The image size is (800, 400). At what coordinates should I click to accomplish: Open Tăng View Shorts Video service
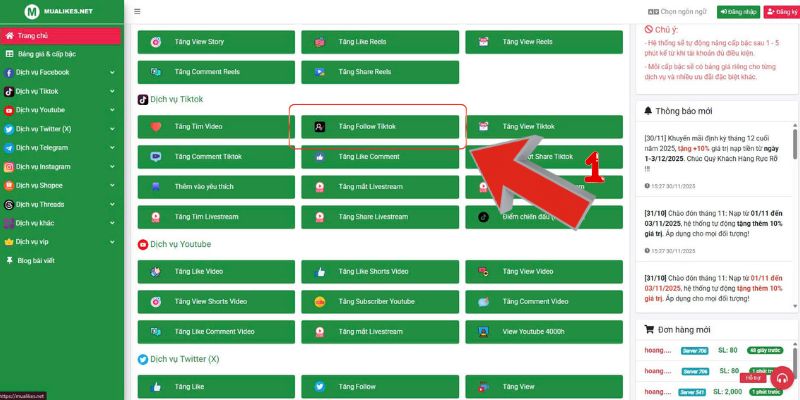coord(216,302)
